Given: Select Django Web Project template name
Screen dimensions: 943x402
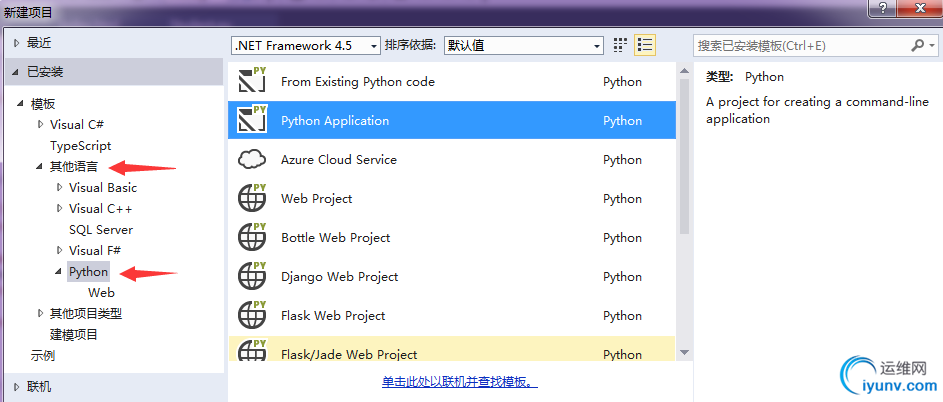Looking at the screenshot, I should tap(340, 277).
